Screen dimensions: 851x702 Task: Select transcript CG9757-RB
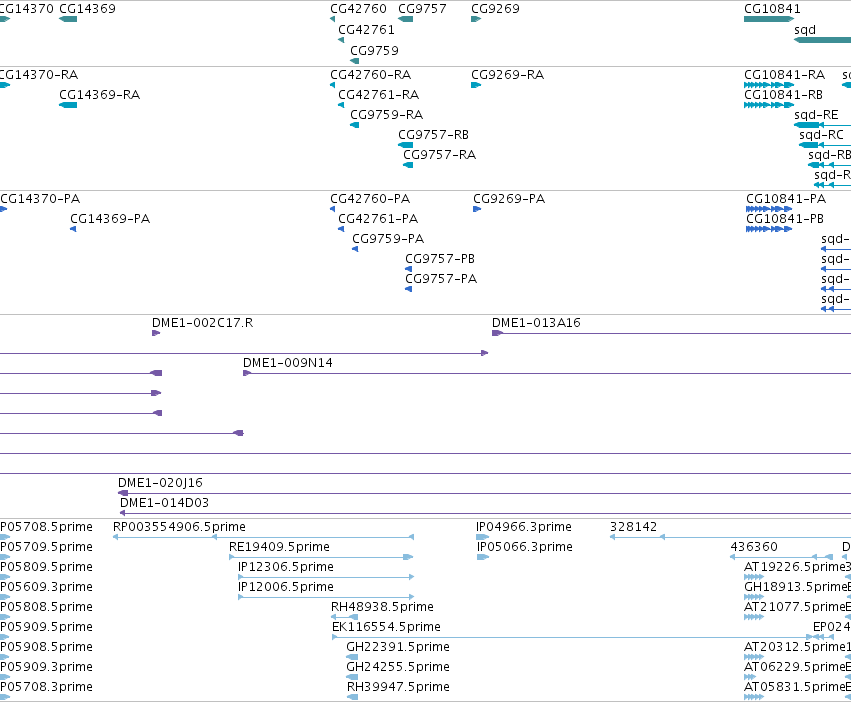[433, 135]
